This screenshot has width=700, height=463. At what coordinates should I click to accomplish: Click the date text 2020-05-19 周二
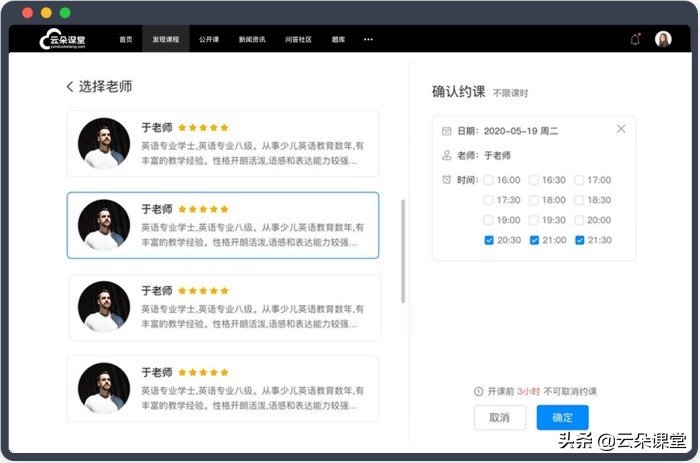[521, 131]
